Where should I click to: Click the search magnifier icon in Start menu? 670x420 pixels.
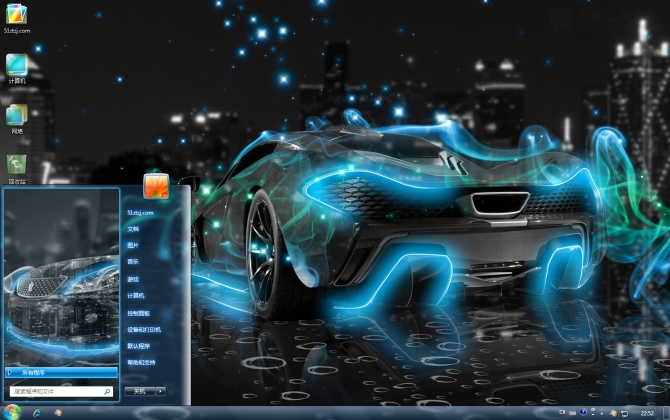click(107, 391)
